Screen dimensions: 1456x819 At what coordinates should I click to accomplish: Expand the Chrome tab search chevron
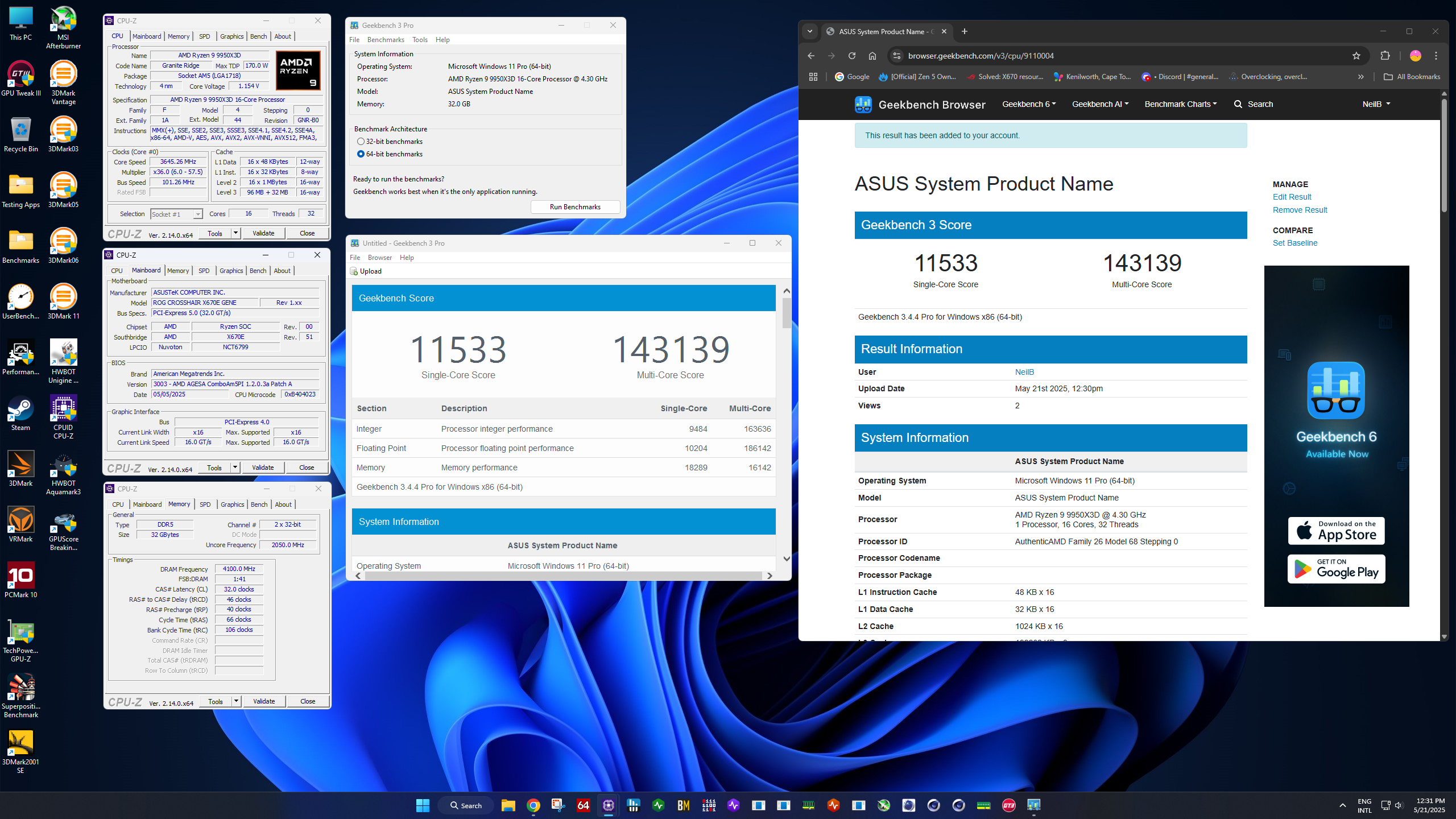tap(810, 31)
